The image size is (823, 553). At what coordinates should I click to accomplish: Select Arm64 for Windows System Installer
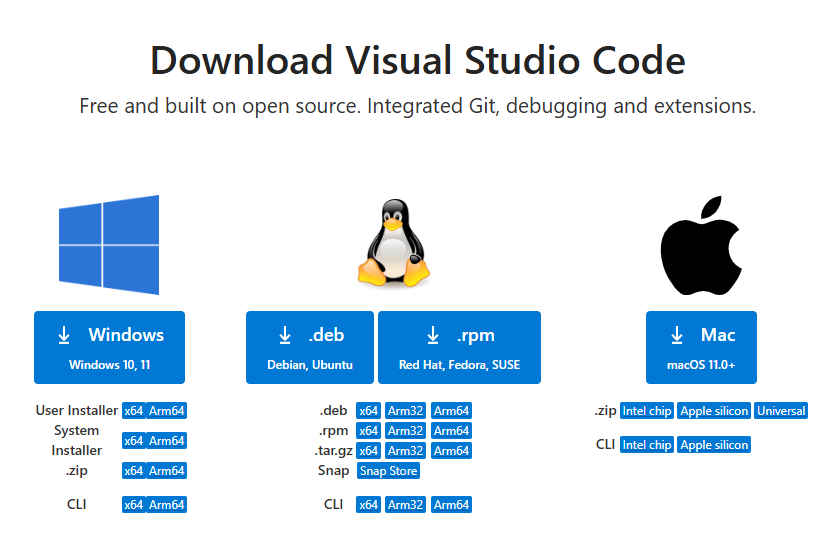click(167, 441)
